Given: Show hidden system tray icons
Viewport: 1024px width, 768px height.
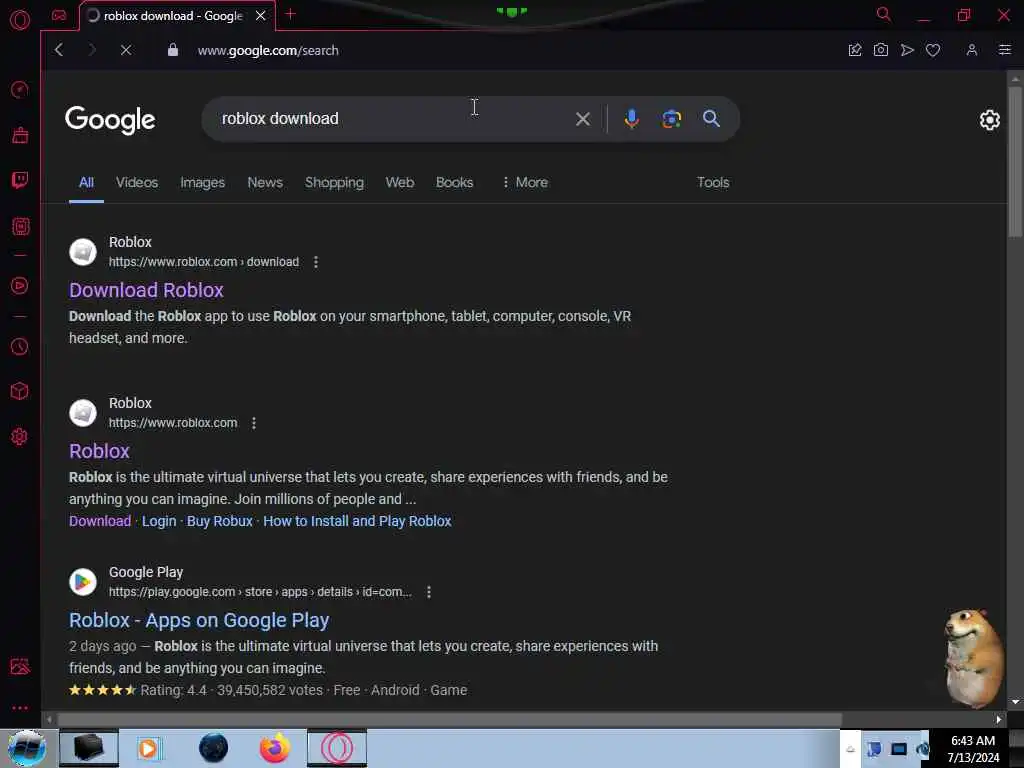Looking at the screenshot, I should (850, 750).
